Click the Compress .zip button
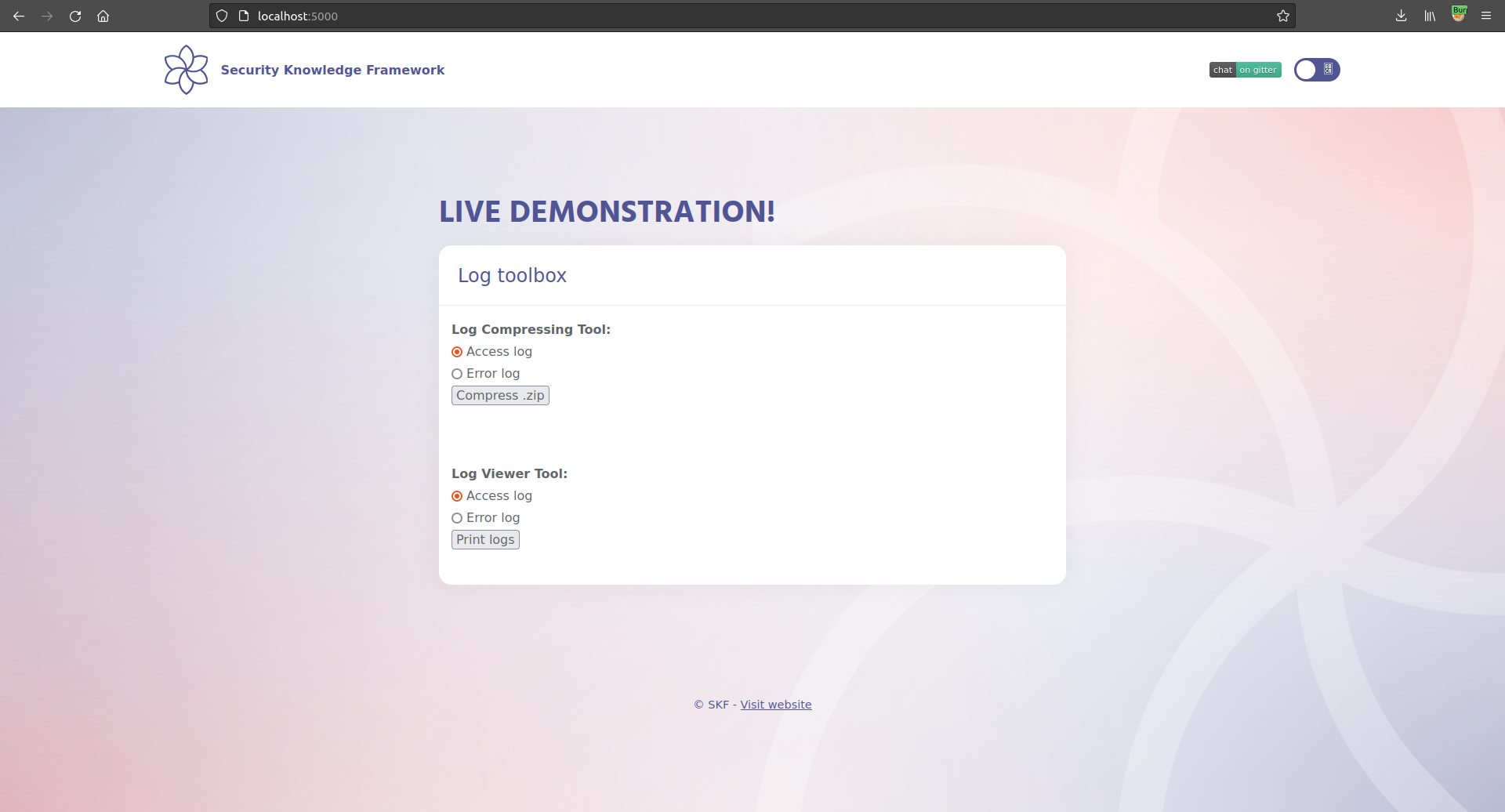Image resolution: width=1505 pixels, height=812 pixels. coord(500,396)
